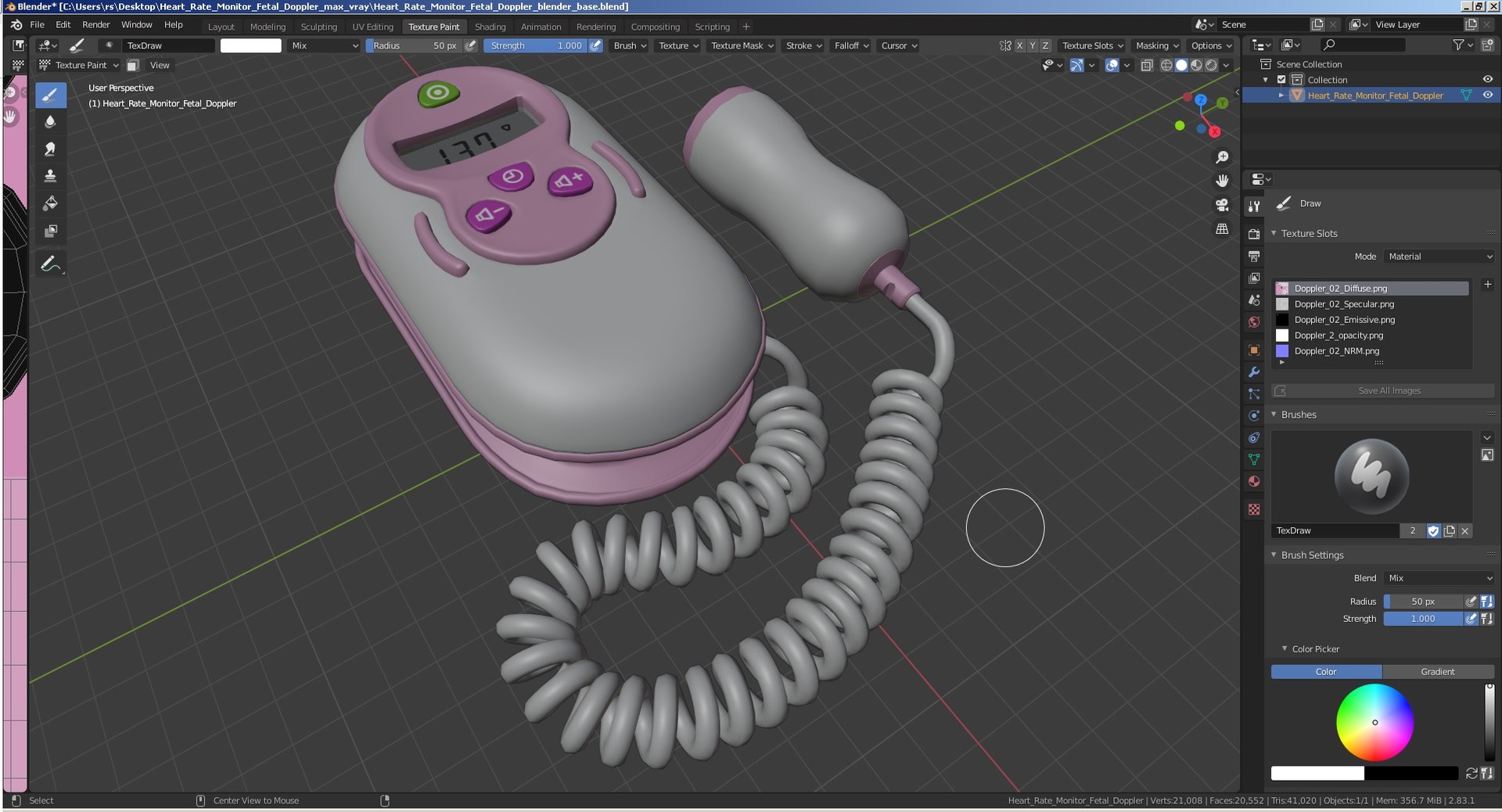
Task: Open the Falloff dropdown in header
Action: coord(851,45)
